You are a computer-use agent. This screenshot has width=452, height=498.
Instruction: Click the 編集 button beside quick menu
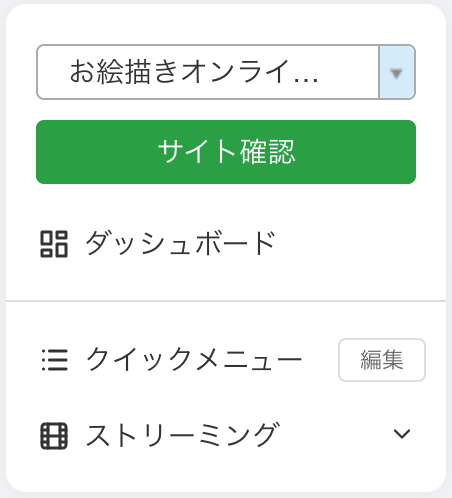click(x=382, y=360)
